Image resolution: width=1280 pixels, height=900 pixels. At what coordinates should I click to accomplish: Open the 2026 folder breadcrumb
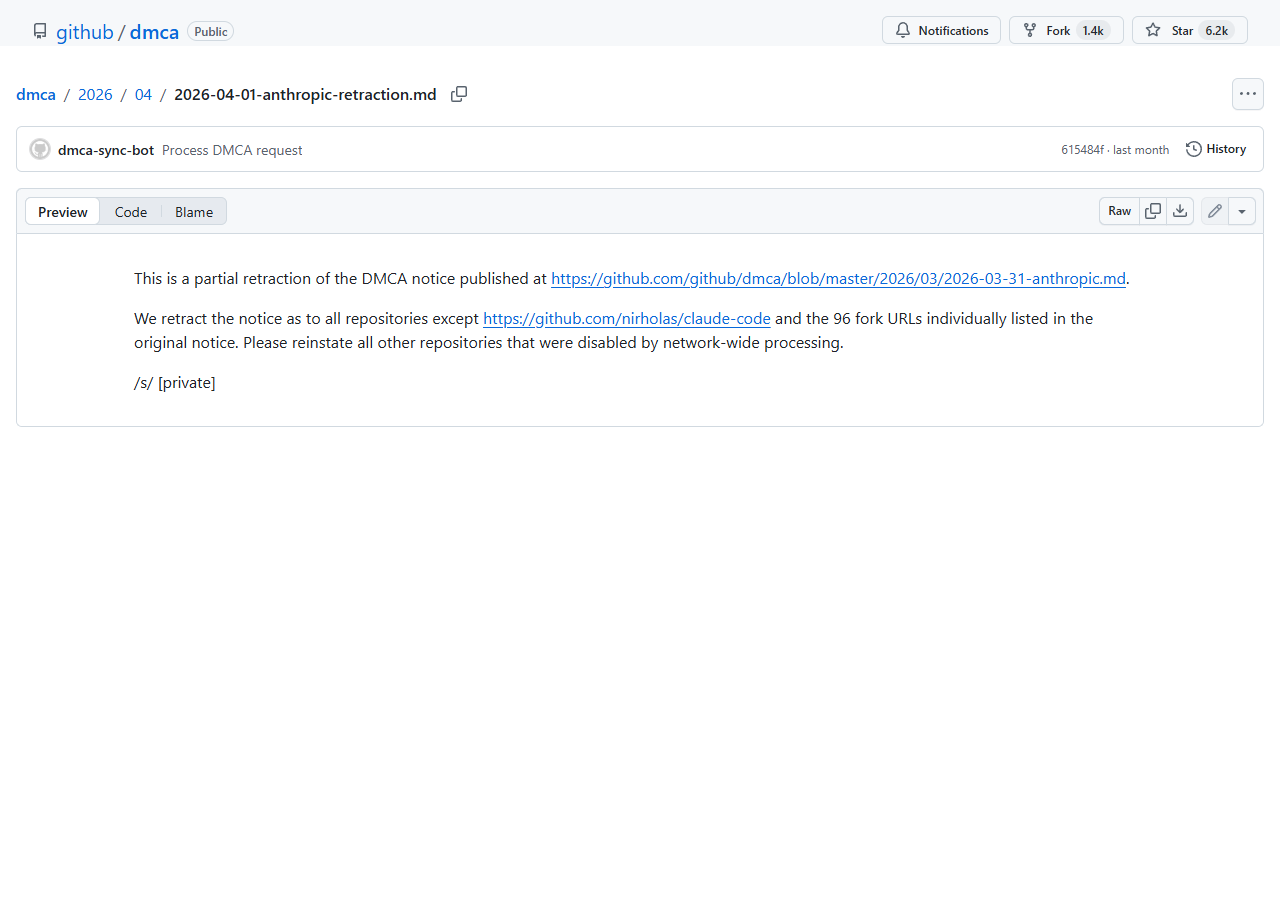pyautogui.click(x=95, y=94)
